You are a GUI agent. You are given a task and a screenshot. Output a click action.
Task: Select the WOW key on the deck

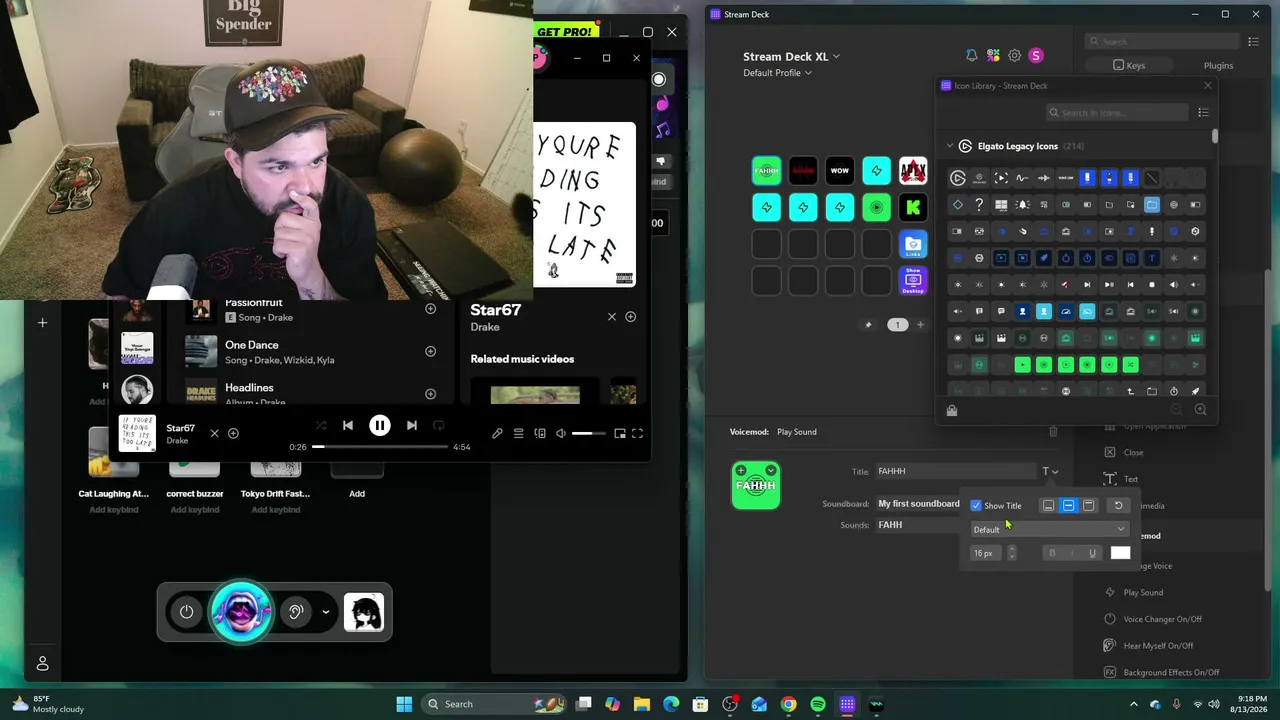pos(840,170)
